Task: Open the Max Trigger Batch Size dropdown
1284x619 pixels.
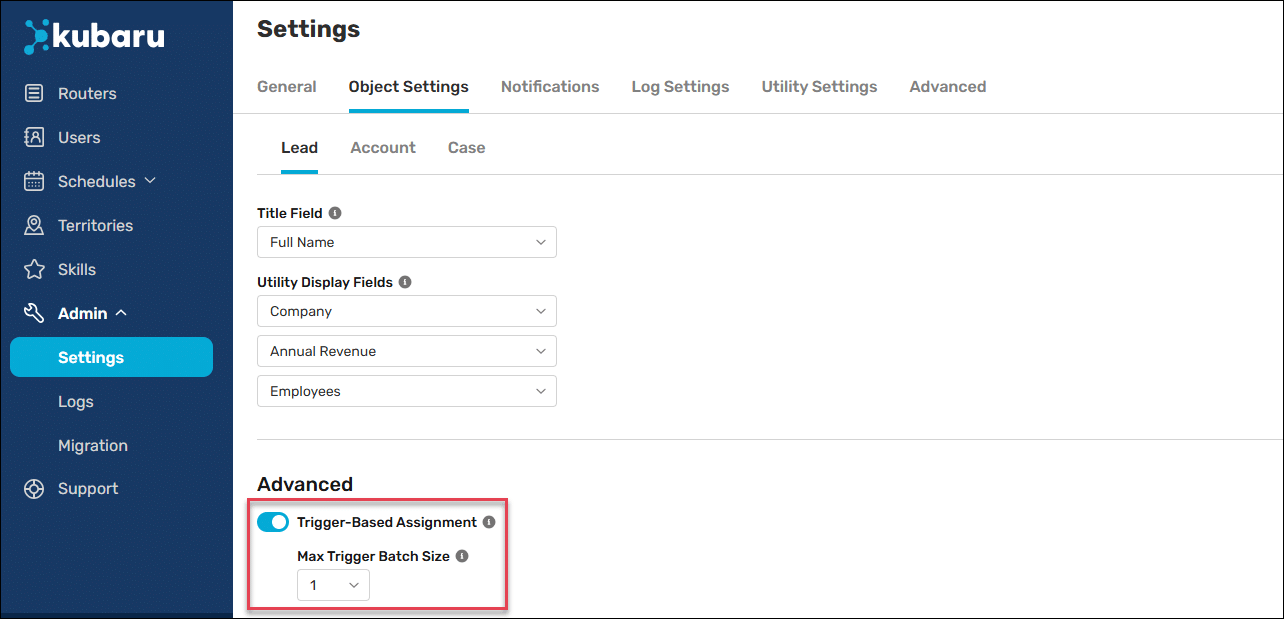Action: tap(333, 585)
